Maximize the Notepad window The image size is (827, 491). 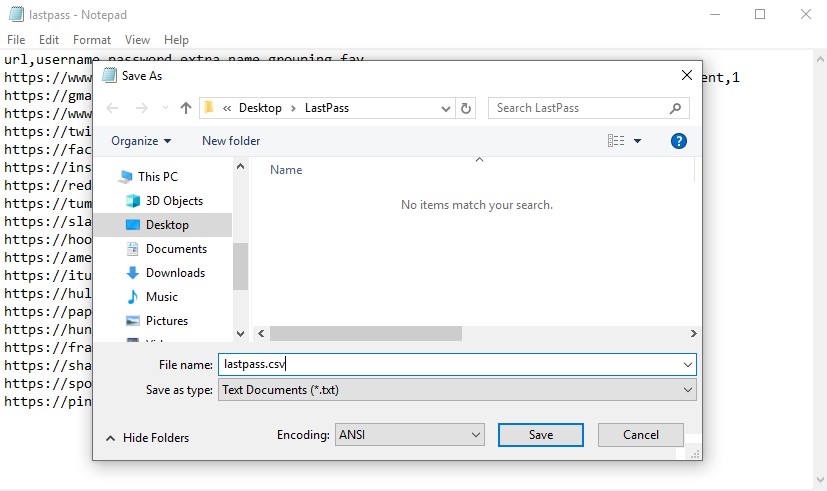point(760,14)
